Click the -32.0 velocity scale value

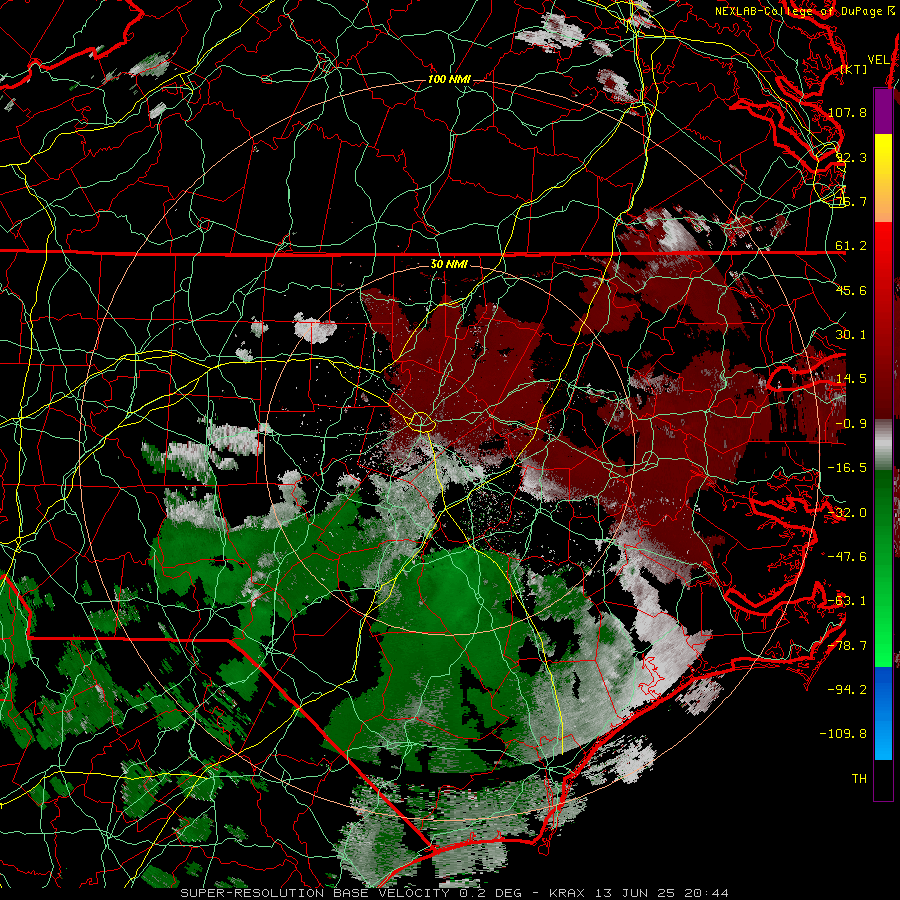coord(847,513)
